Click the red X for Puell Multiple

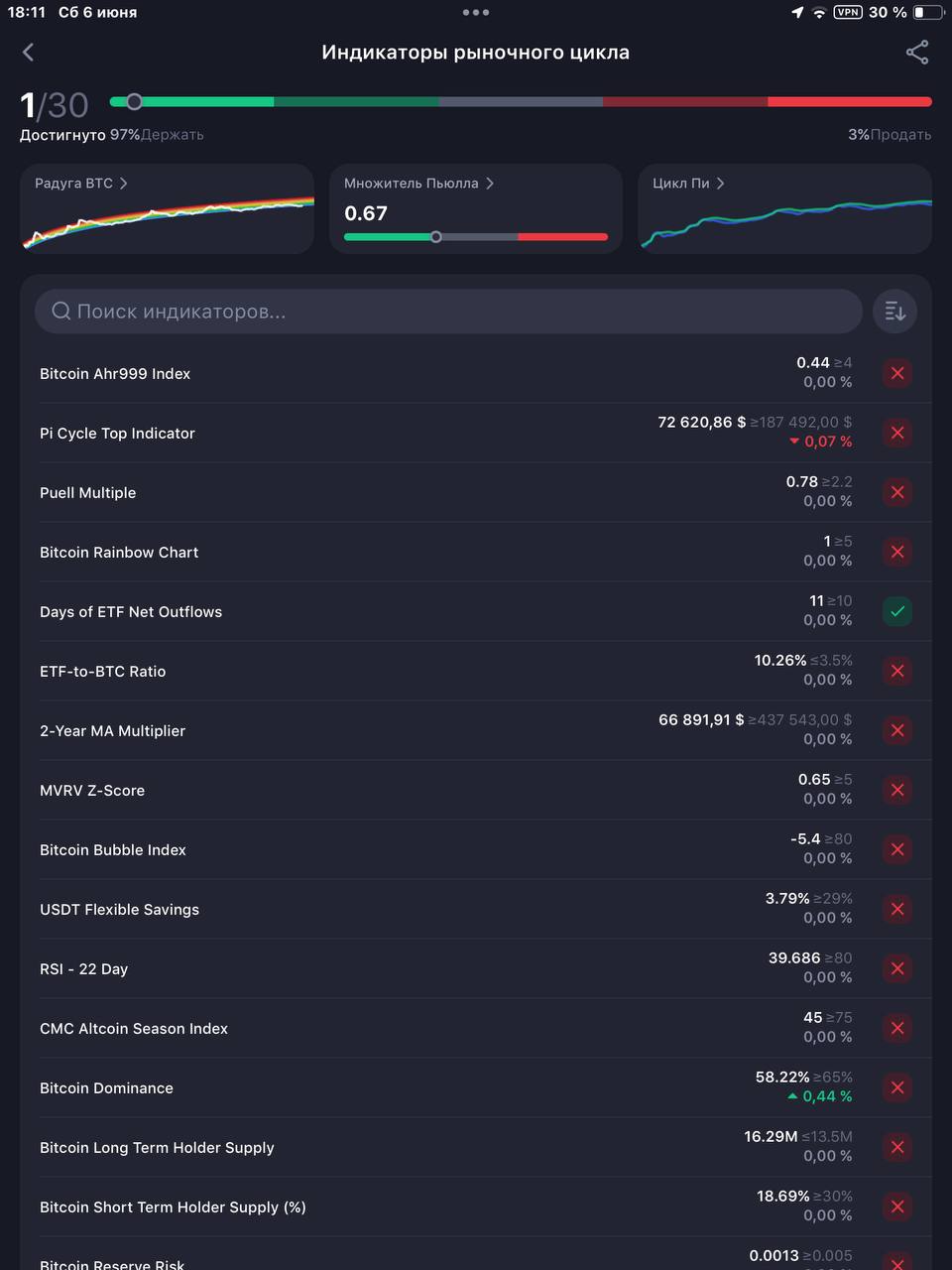[x=897, y=492]
